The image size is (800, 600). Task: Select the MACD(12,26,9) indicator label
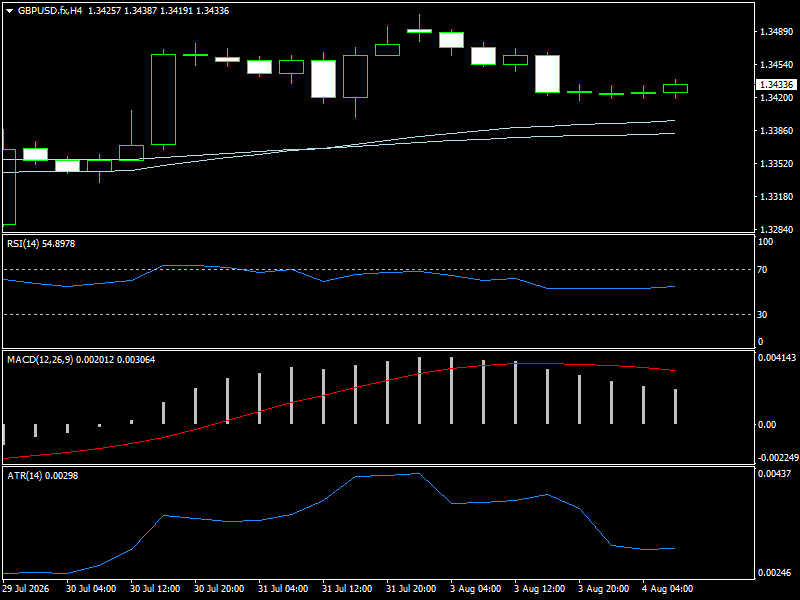coord(81,360)
